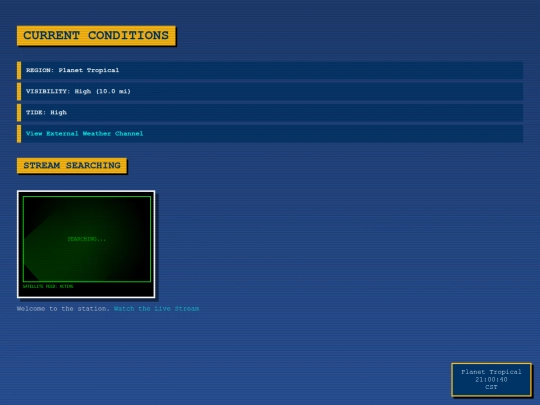Select the REGION: Planet Tropical row
Screen dimensions: 540x405
[270, 70]
